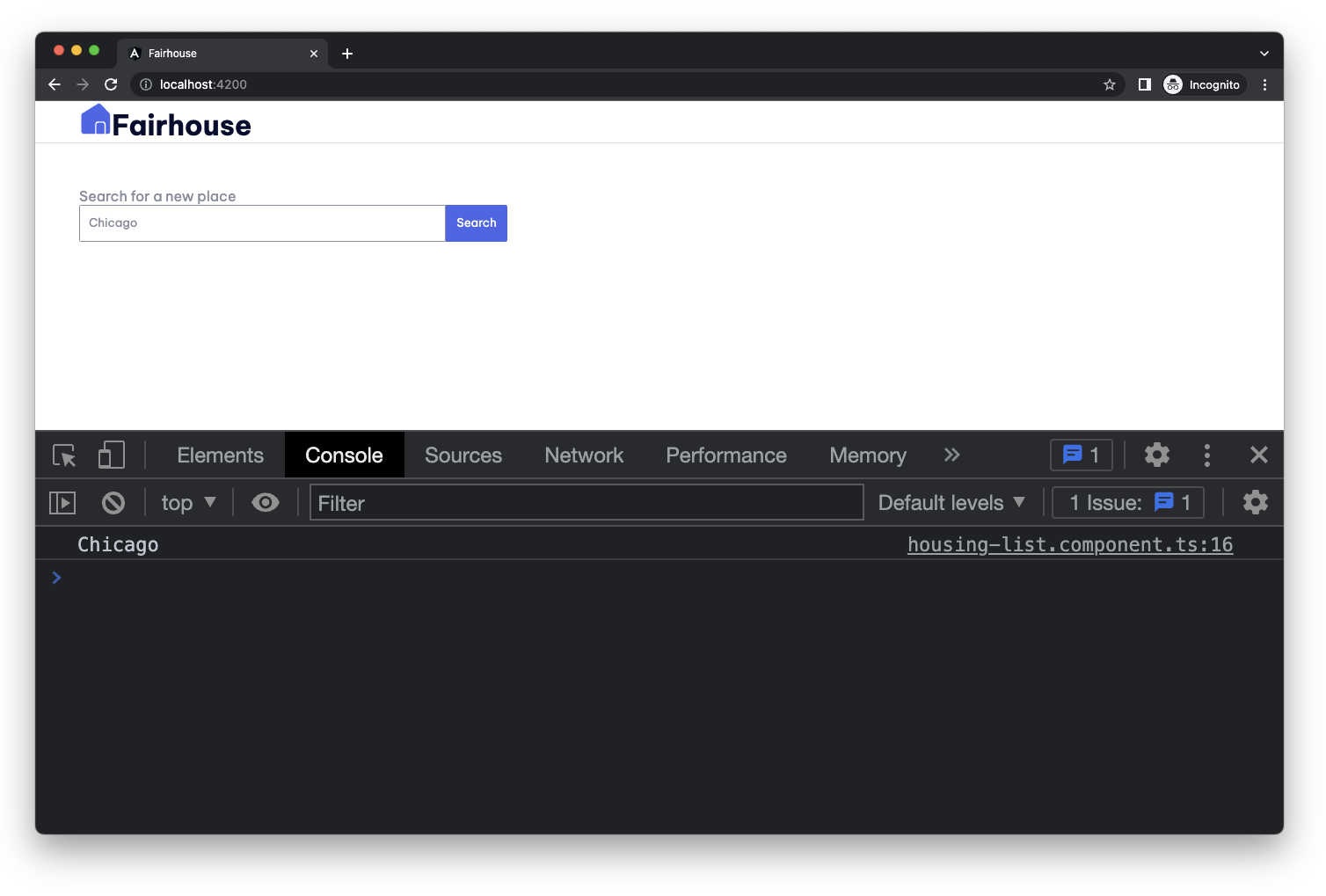This screenshot has height=896, width=1326.
Task: Open console settings on the right
Action: [1255, 502]
